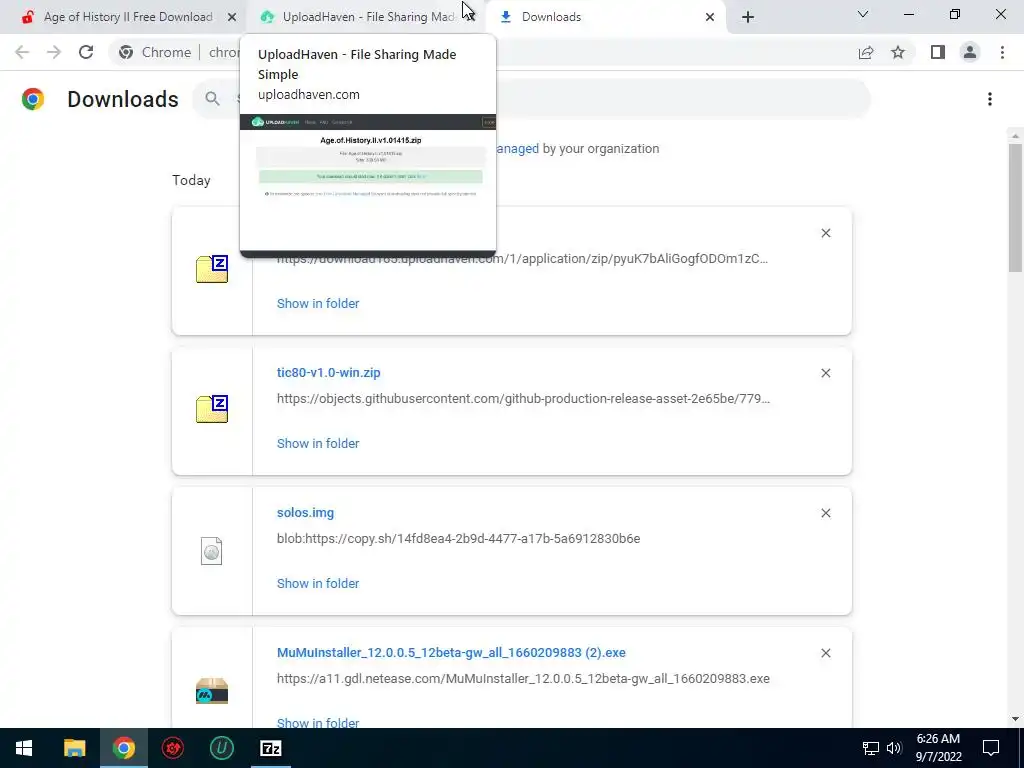Open network status tray icon
This screenshot has width=1024, height=768.
coord(871,748)
